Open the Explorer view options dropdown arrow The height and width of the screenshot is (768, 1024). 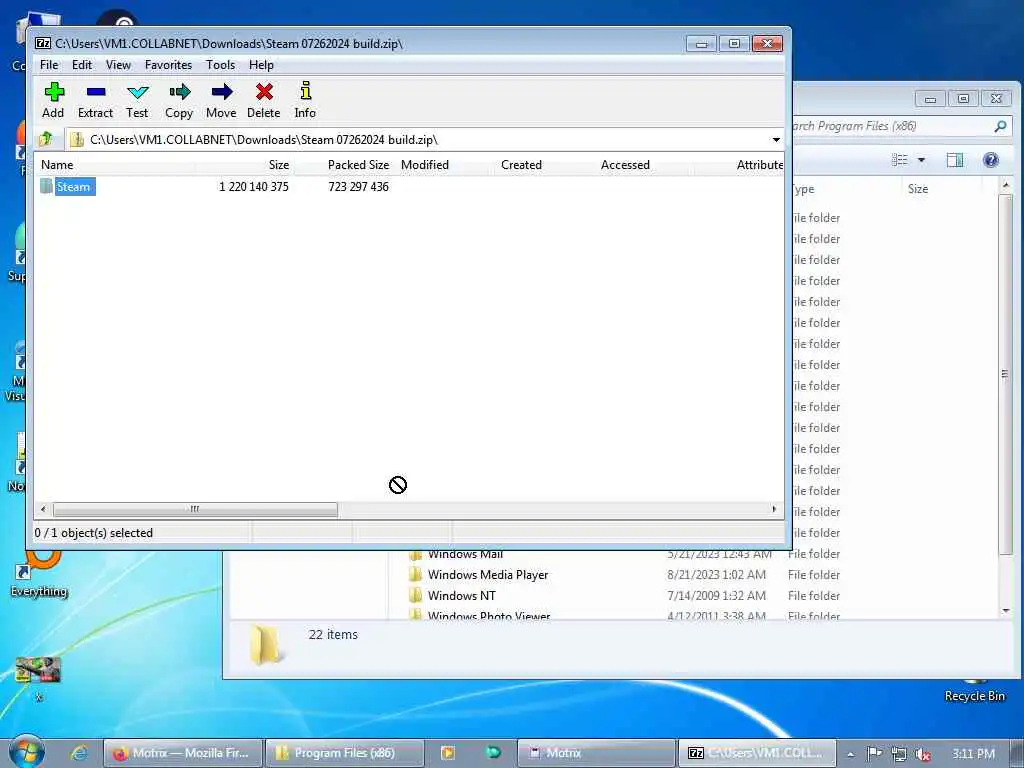tap(921, 160)
